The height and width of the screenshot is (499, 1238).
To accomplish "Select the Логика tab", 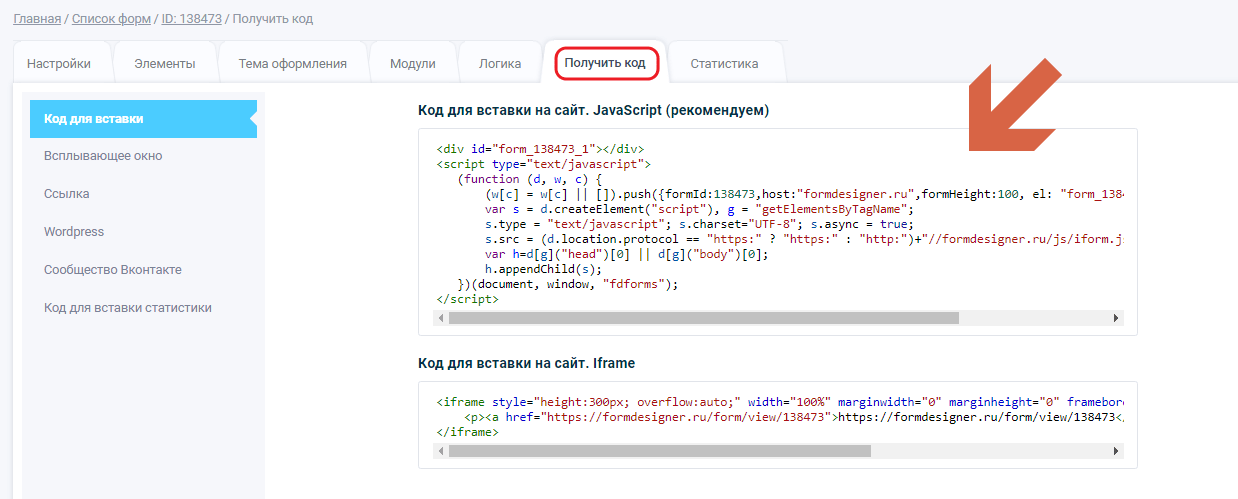I will pyautogui.click(x=500, y=64).
